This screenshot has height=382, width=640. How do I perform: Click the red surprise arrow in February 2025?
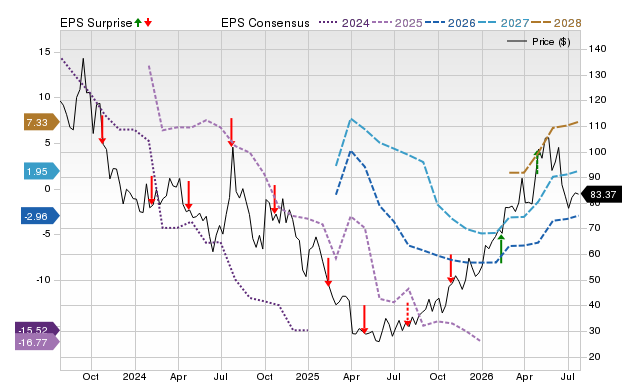[328, 272]
